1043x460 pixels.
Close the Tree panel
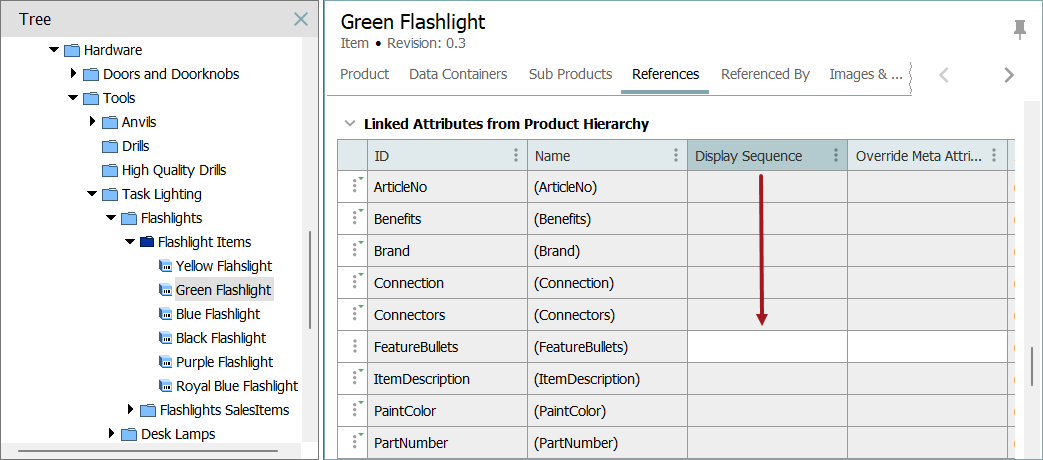tap(301, 19)
